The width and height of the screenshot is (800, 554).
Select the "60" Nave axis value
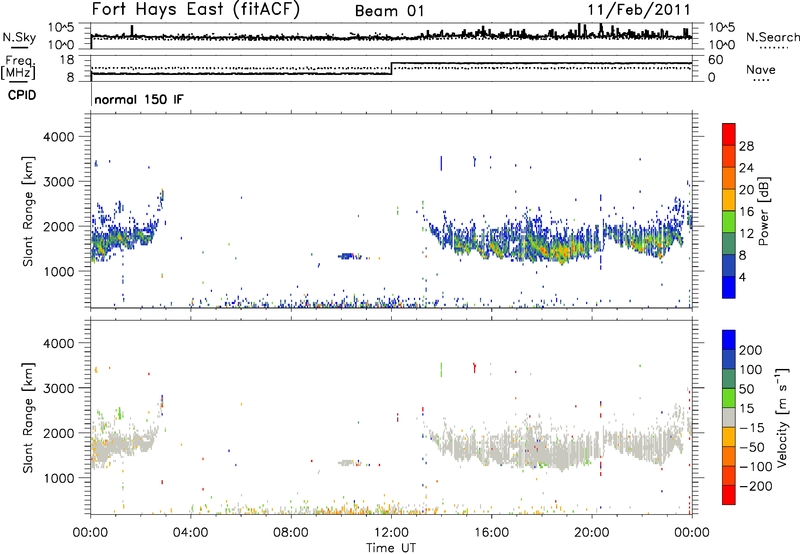coord(715,60)
